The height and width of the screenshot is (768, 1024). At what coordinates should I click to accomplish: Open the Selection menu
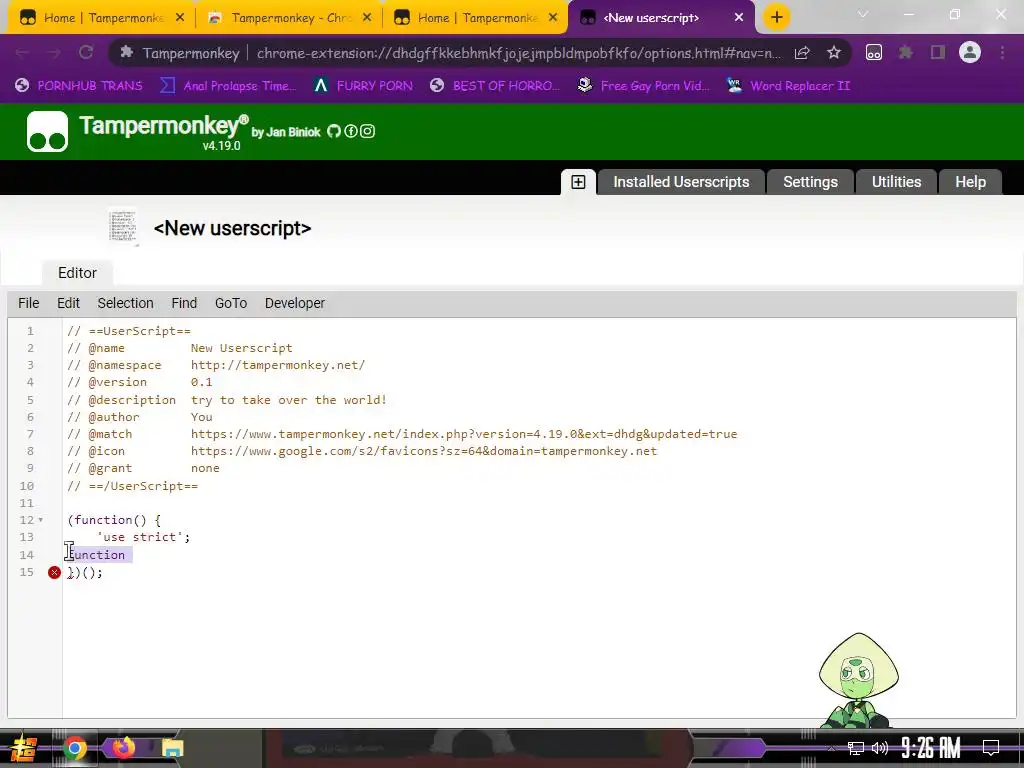pos(125,304)
